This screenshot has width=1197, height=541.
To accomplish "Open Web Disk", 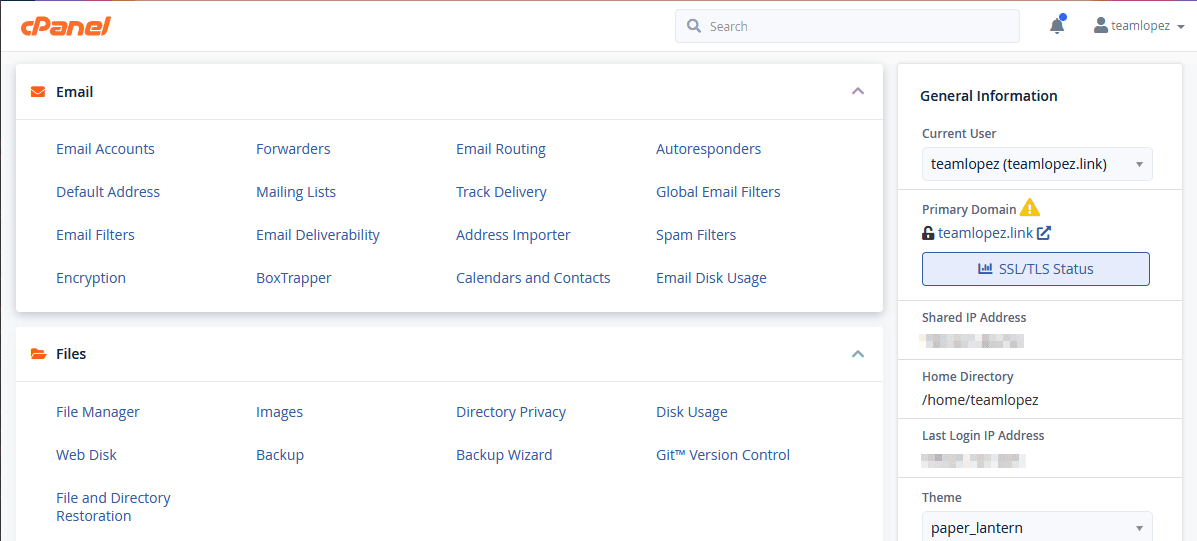I will (x=86, y=455).
